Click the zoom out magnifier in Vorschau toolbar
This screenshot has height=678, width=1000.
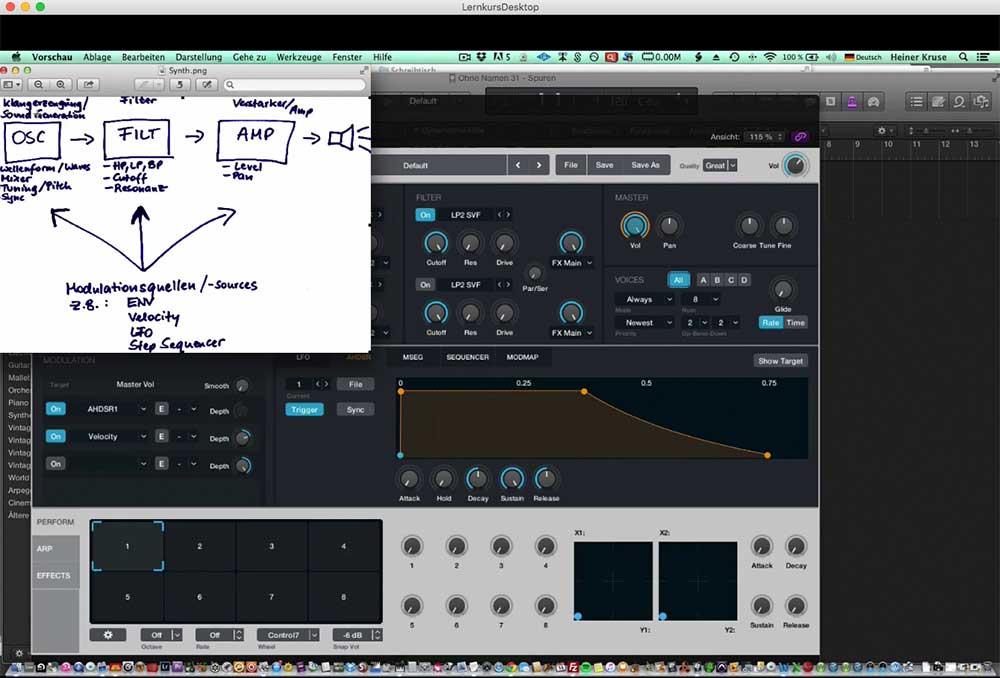(39, 85)
